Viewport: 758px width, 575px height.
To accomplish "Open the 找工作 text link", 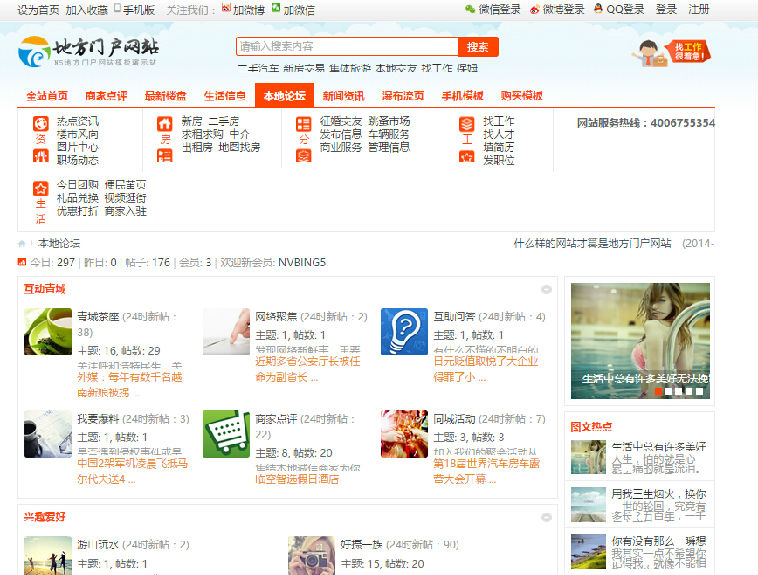I will coord(498,121).
